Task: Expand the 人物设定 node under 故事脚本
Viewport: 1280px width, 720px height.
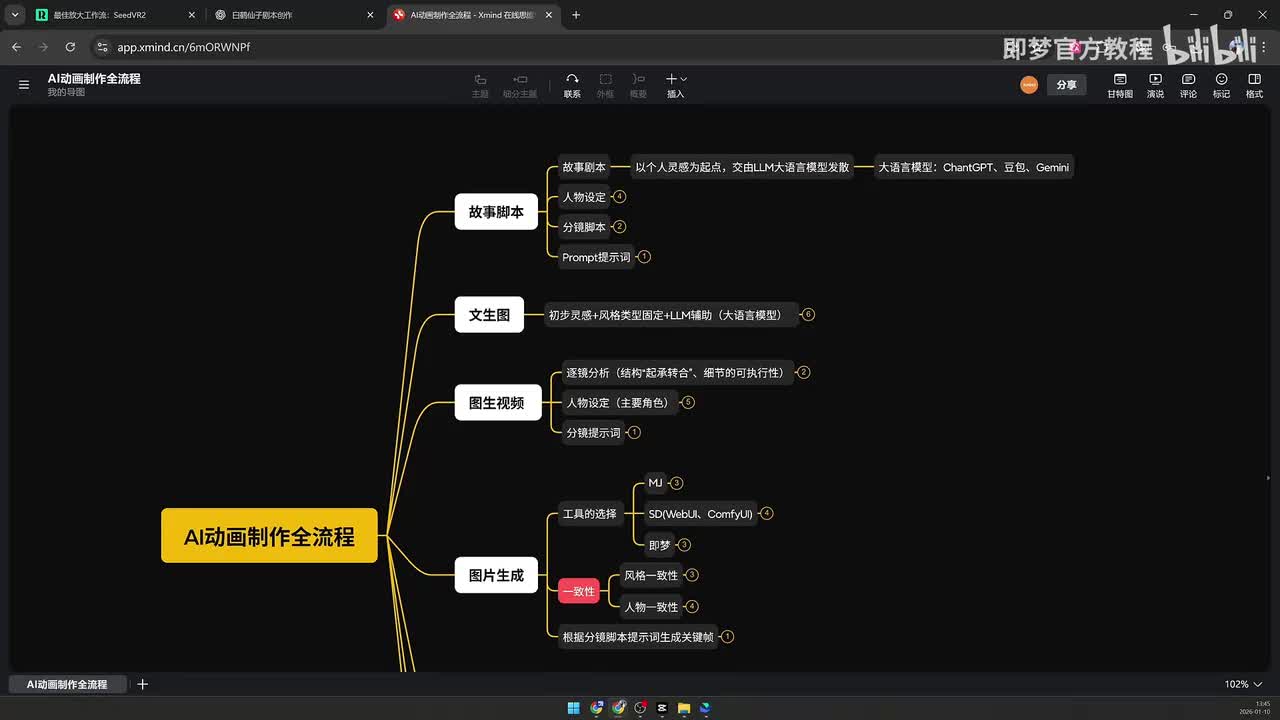Action: pyautogui.click(x=620, y=197)
